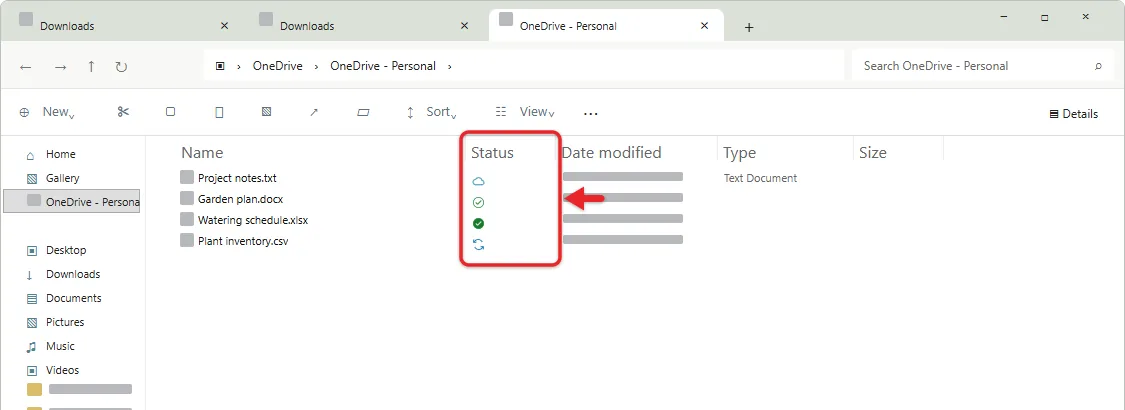Click the solid green check for Watering schedule.xlsx
The height and width of the screenshot is (410, 1125).
point(479,223)
